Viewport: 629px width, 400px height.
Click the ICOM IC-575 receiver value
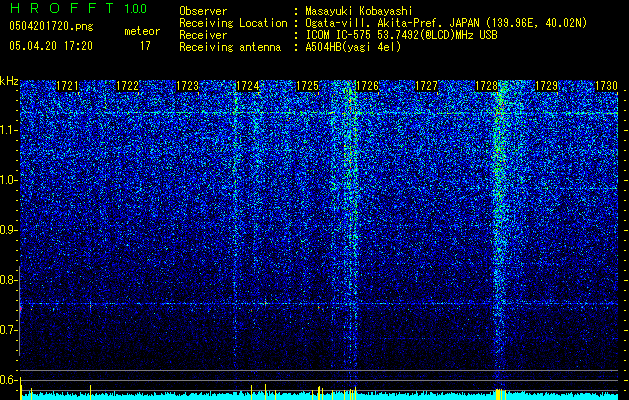coord(401,35)
